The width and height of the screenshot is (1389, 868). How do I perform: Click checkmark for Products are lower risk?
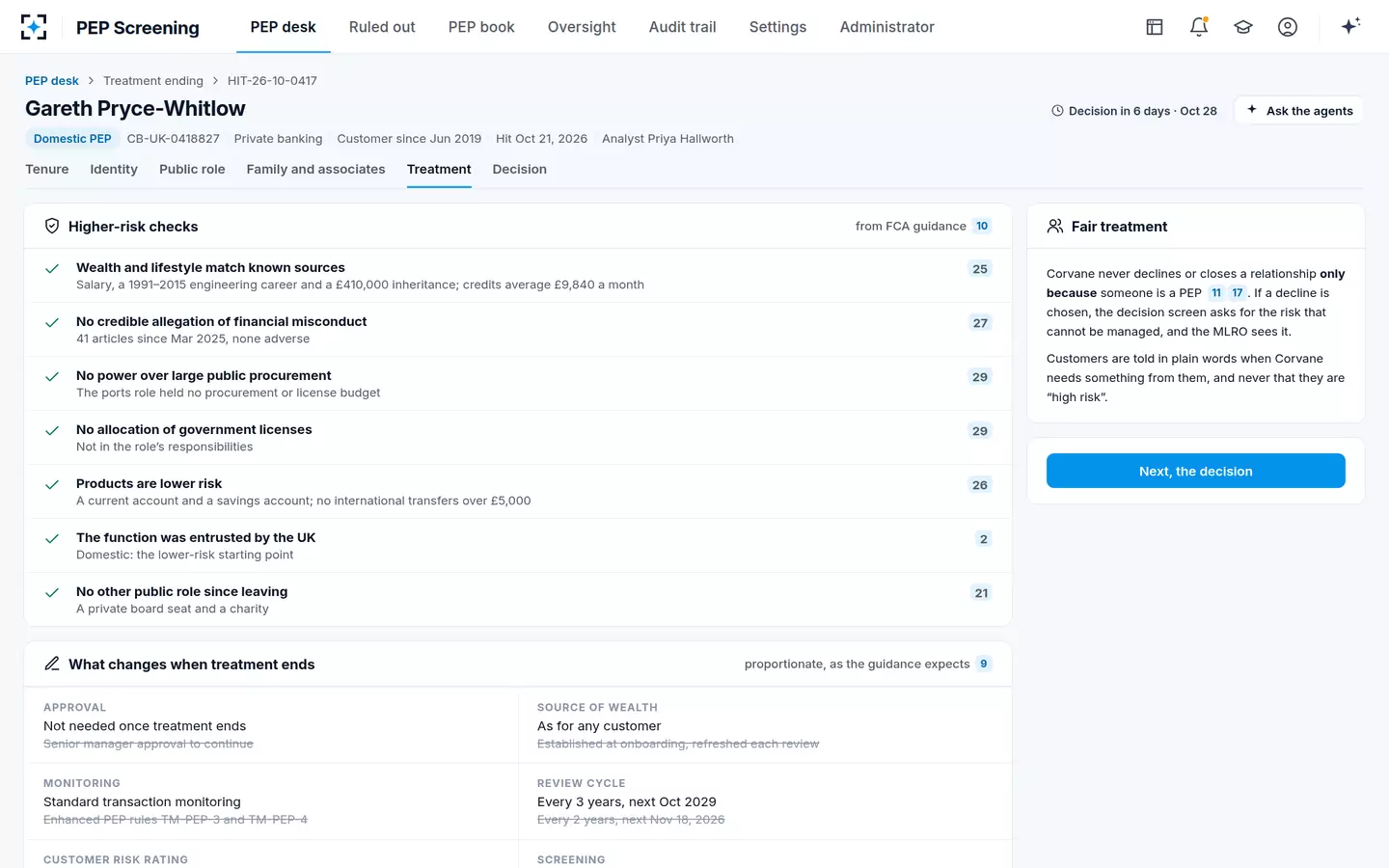52,485
